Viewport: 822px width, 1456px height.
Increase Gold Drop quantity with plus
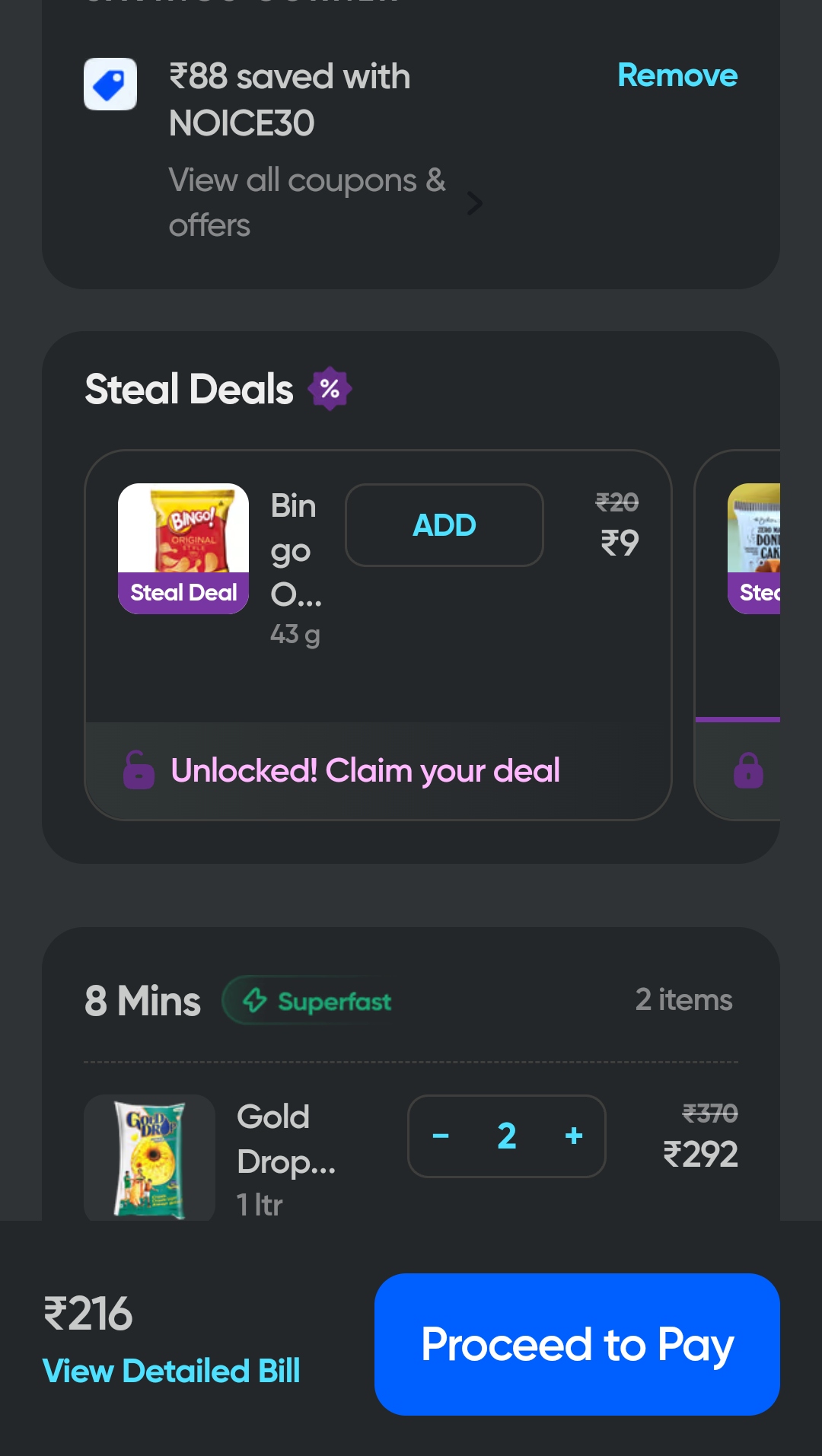tap(574, 1136)
